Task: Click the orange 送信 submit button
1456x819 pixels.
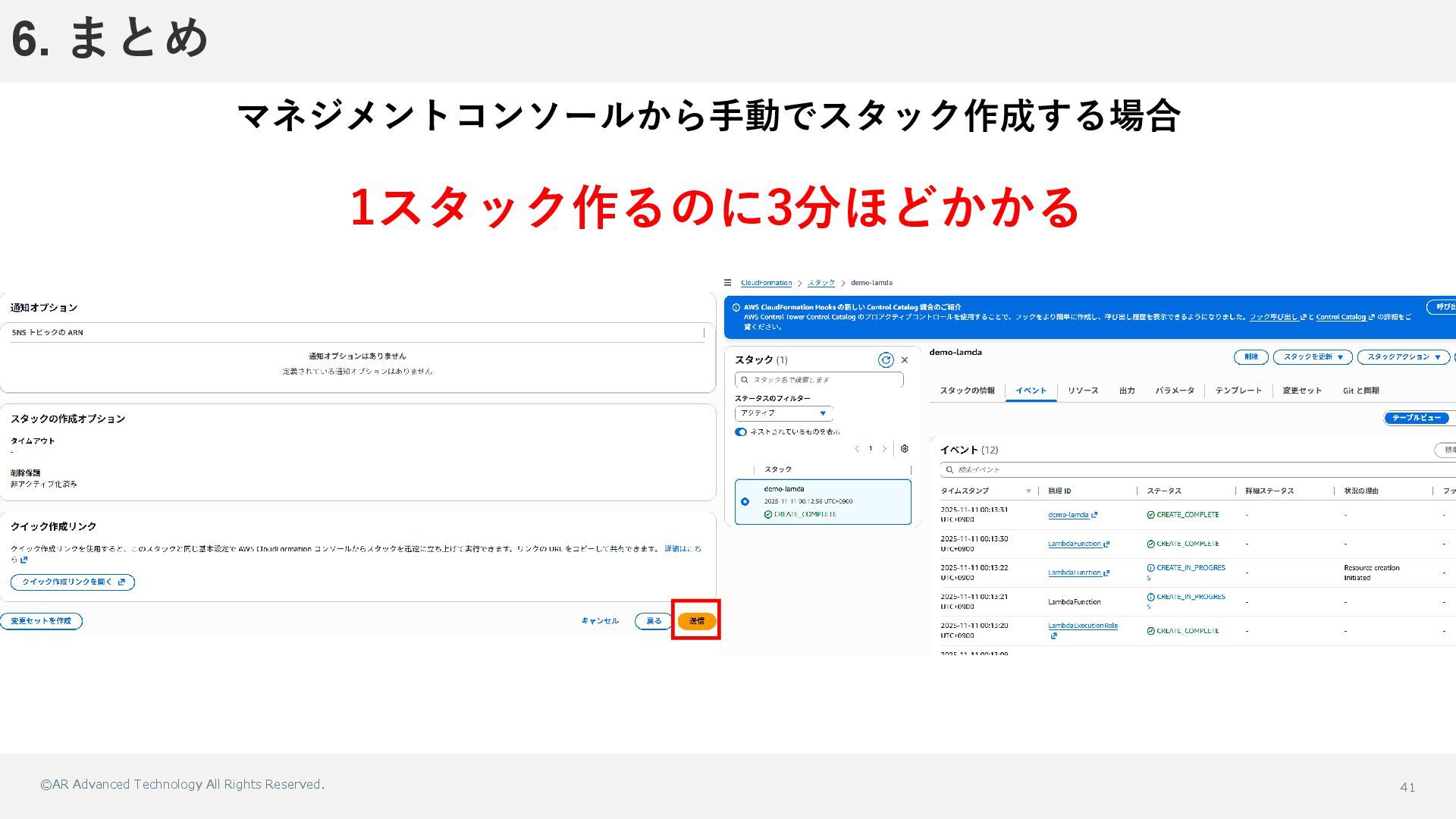Action: [x=696, y=621]
